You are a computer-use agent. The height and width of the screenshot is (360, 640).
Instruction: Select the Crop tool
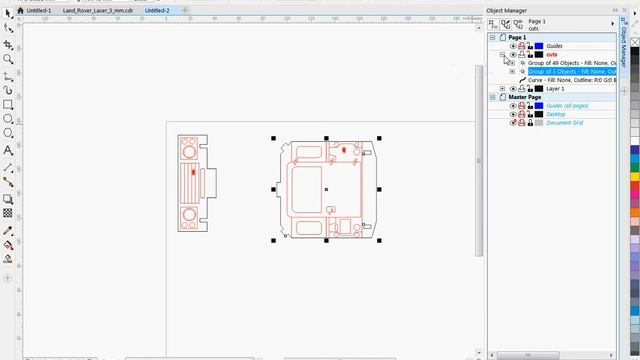(x=8, y=44)
